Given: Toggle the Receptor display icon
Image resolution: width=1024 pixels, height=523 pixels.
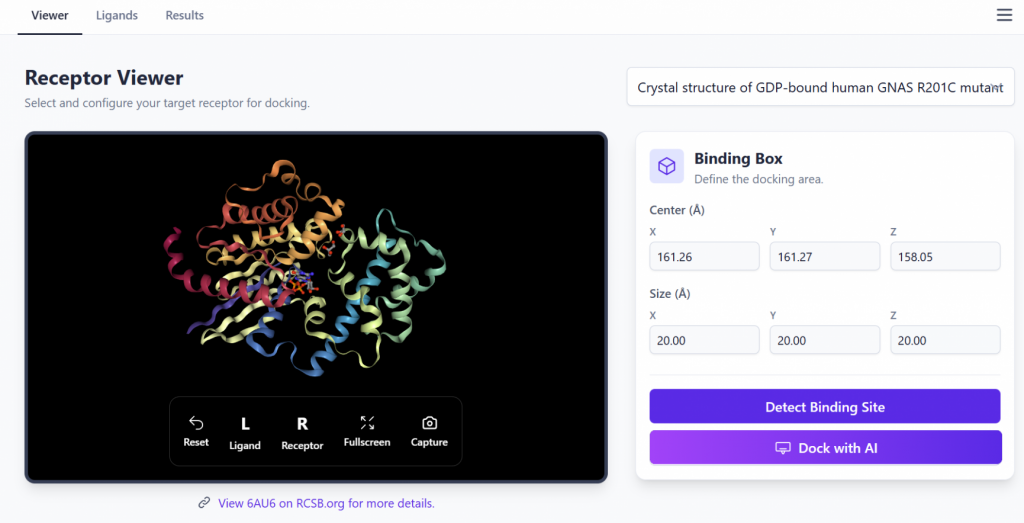Looking at the screenshot, I should (302, 424).
